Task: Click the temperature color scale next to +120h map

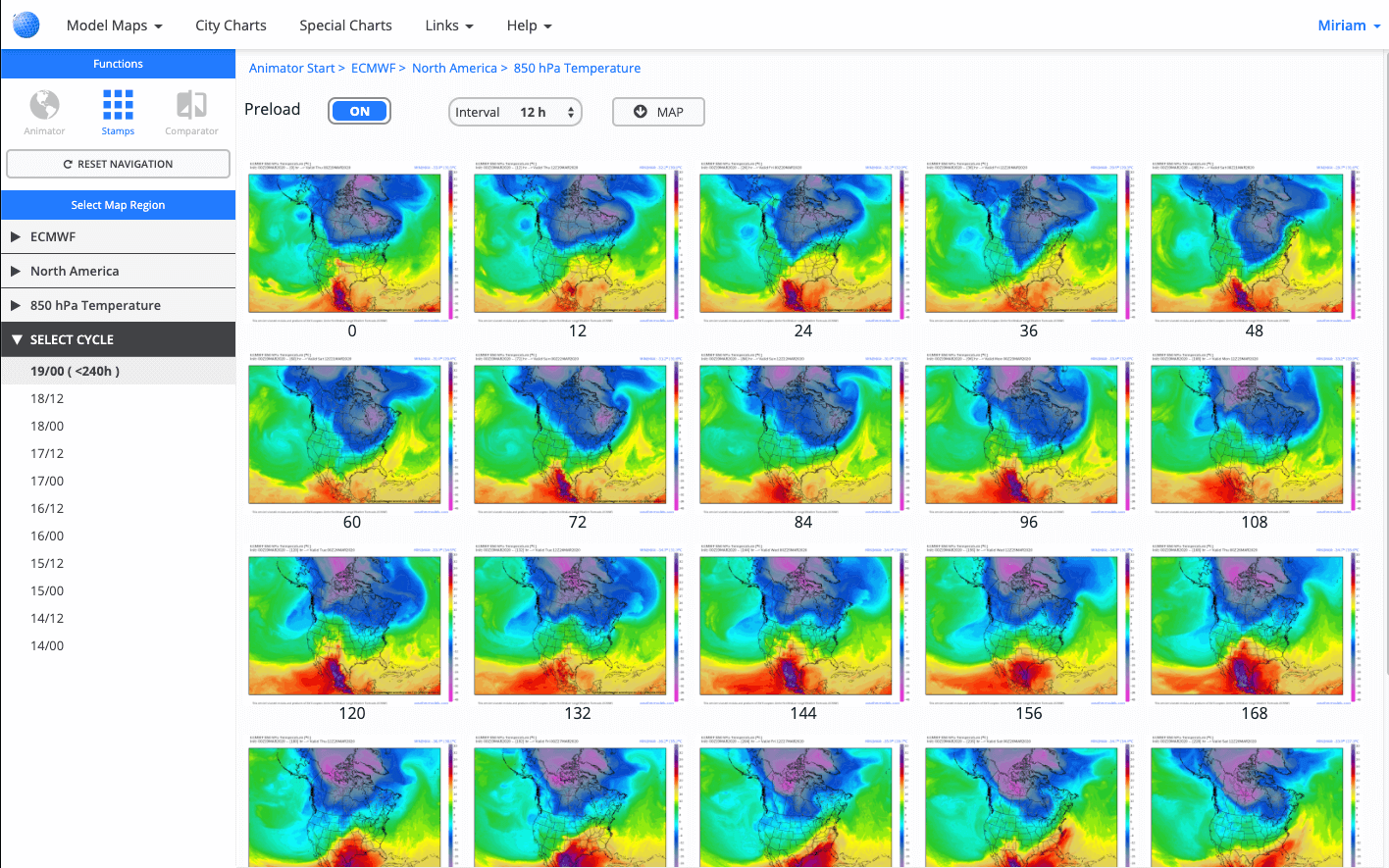Action: click(x=452, y=626)
